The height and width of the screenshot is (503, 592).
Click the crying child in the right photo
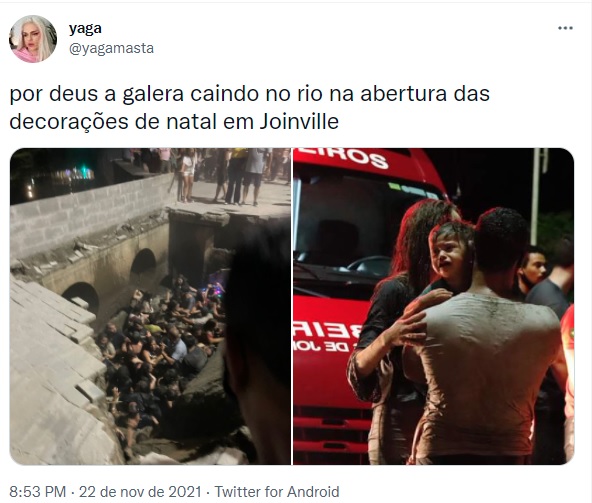click(x=451, y=253)
